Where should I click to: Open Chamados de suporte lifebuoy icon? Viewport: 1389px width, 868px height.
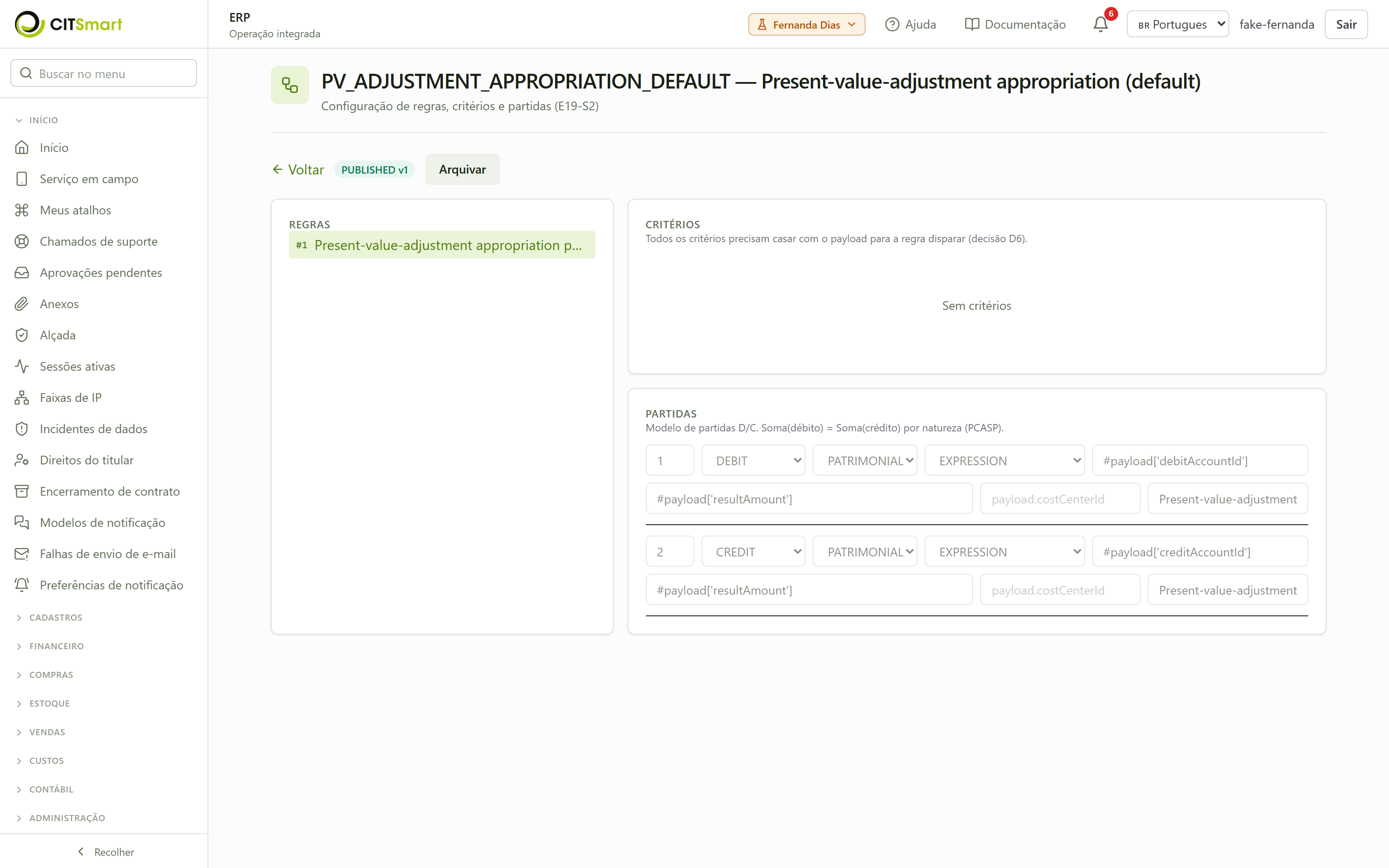(22, 242)
